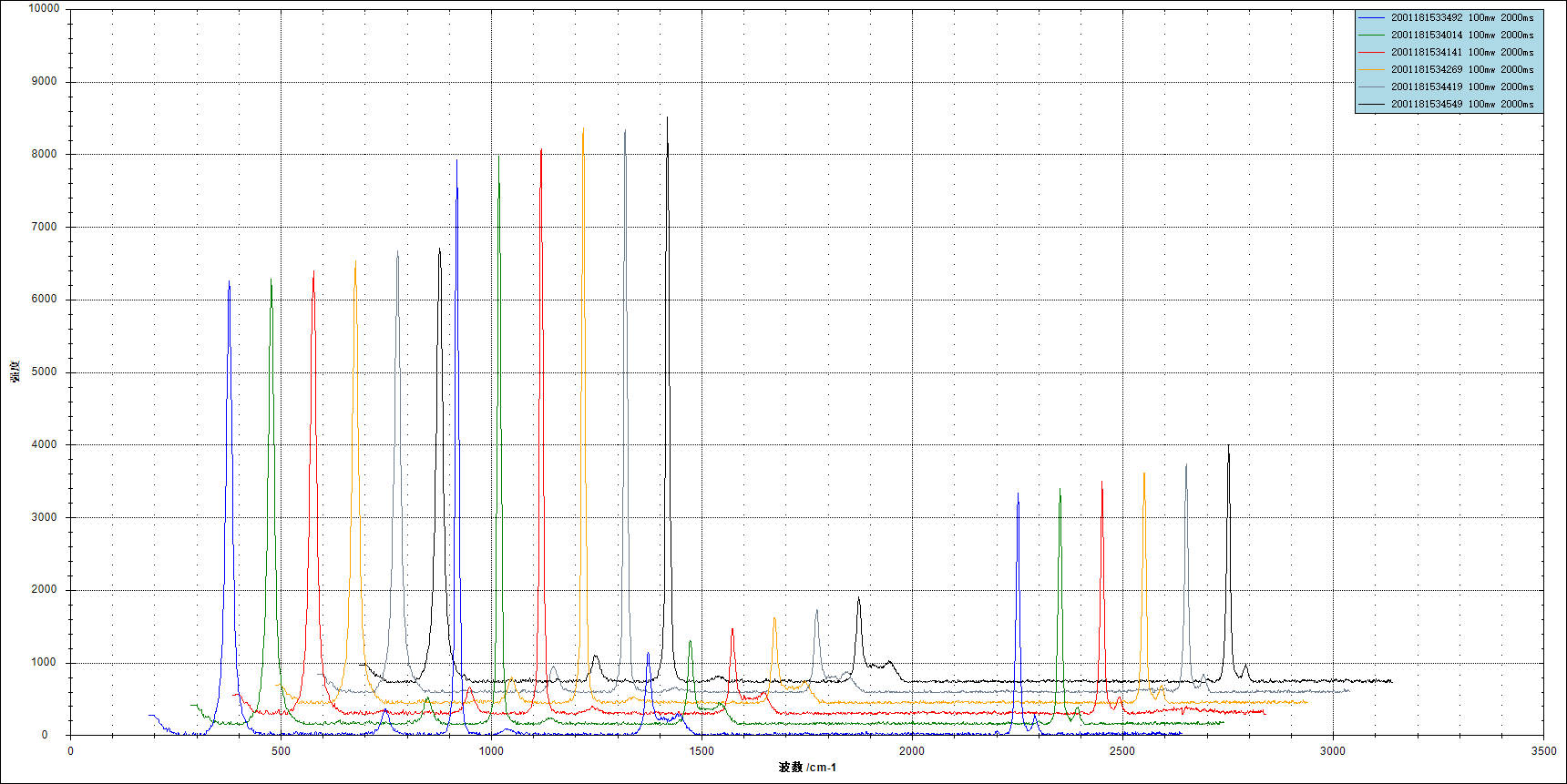1567x784 pixels.
Task: Click the 1000 x-axis tick label
Action: (491, 750)
